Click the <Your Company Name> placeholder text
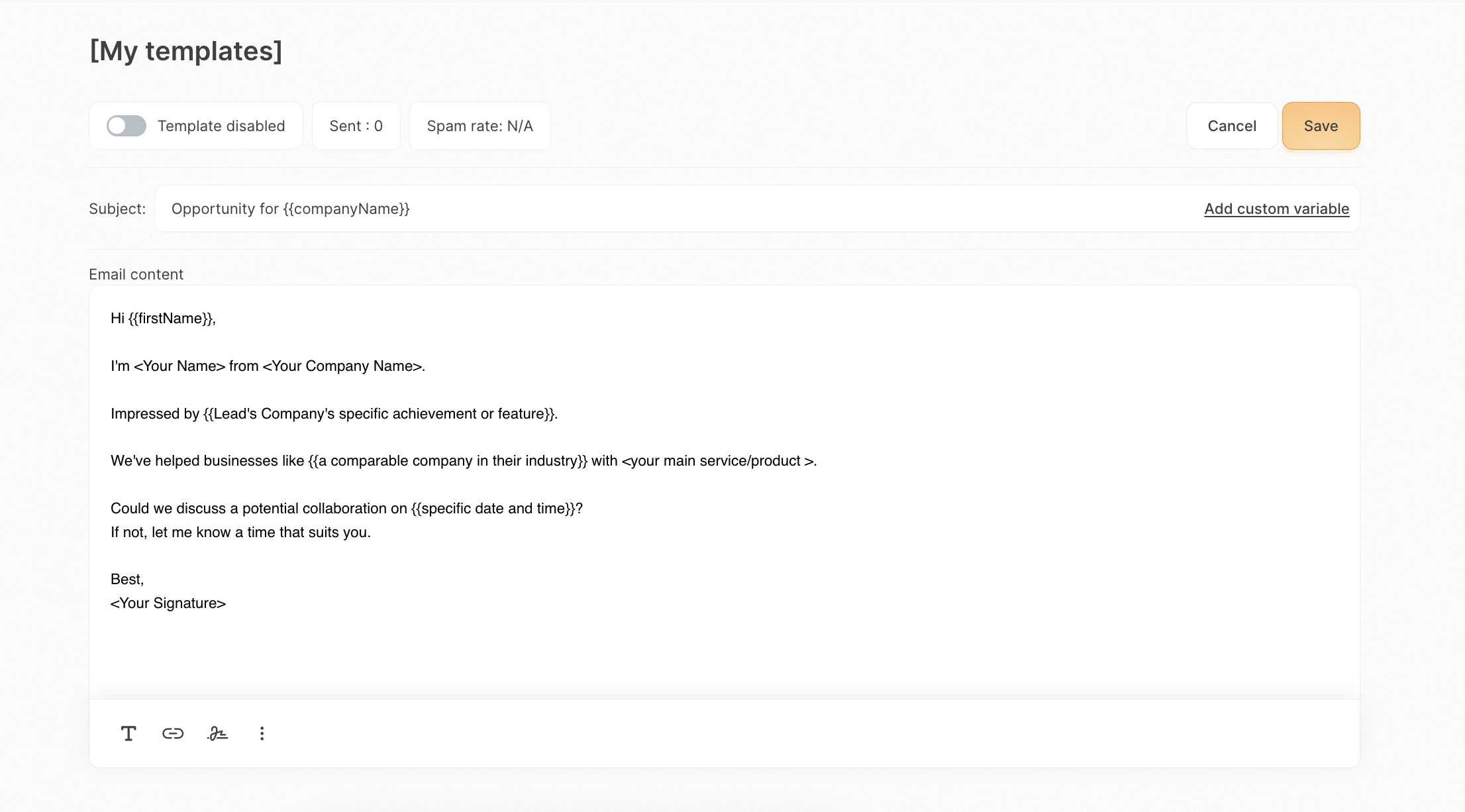The height and width of the screenshot is (812, 1465). point(342,366)
